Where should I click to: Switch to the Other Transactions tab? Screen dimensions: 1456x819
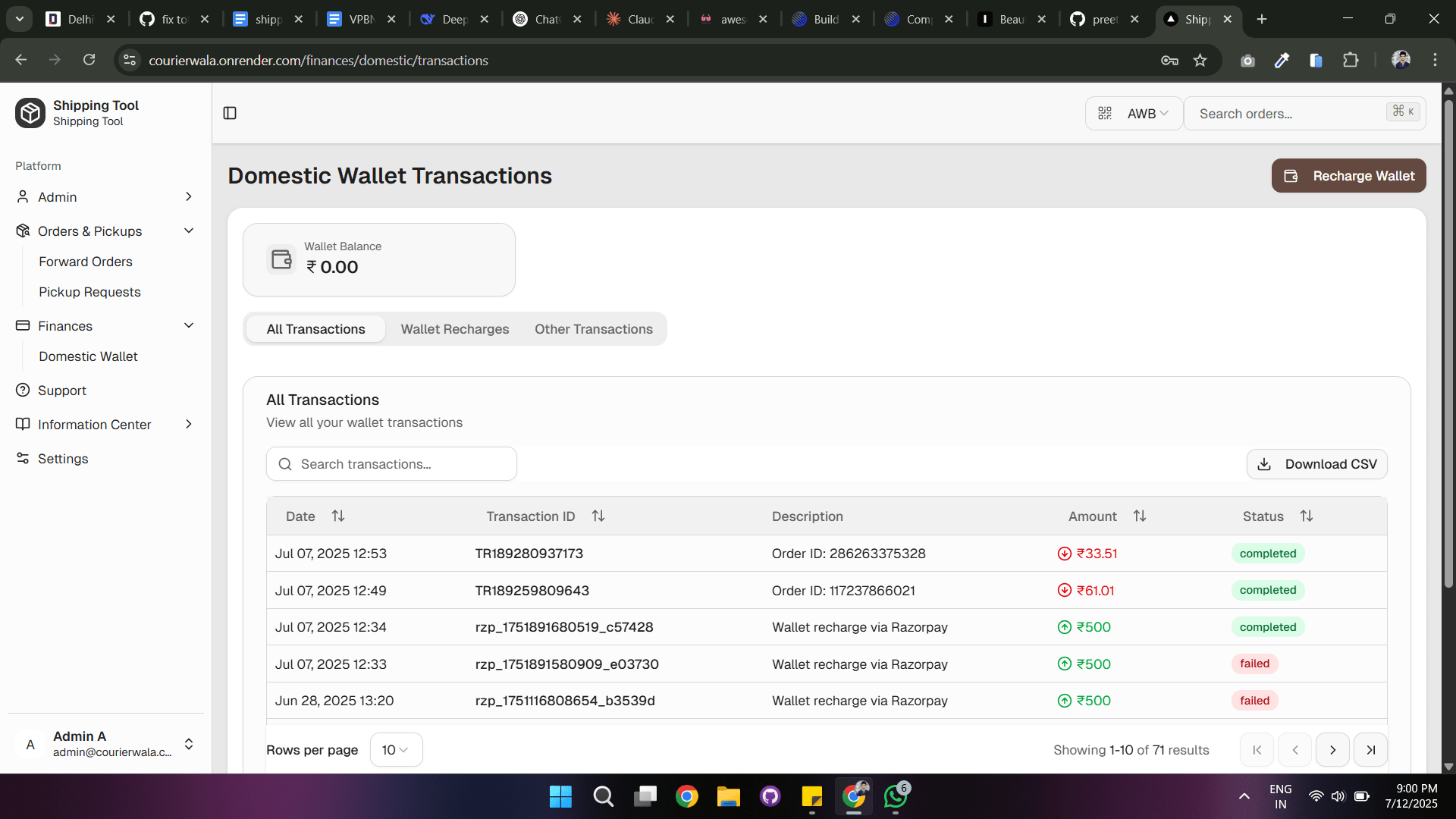pos(593,329)
